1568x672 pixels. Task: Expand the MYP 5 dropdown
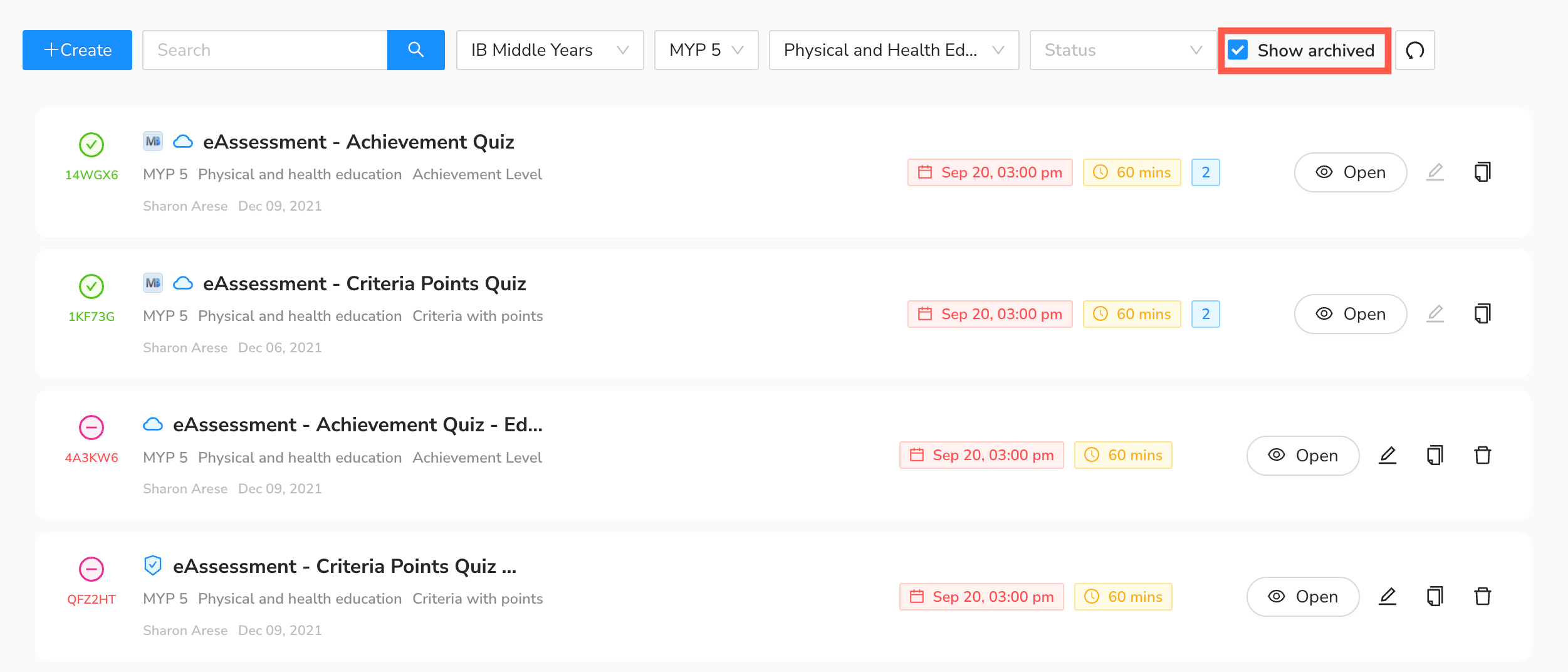tap(706, 50)
